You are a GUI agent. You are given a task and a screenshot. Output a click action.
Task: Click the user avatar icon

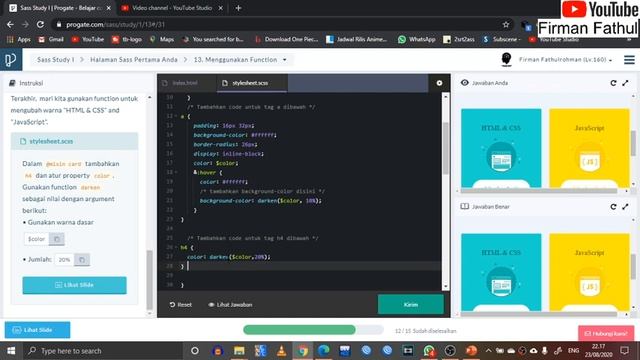click(x=506, y=60)
